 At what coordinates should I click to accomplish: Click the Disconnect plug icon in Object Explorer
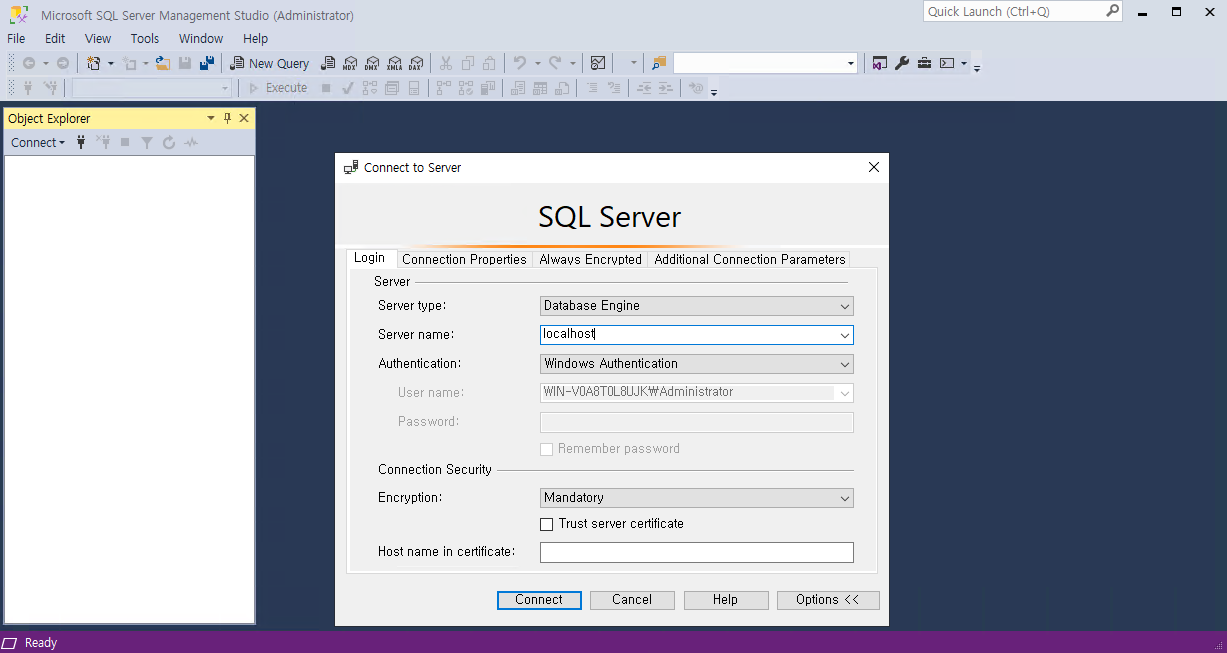tap(103, 143)
